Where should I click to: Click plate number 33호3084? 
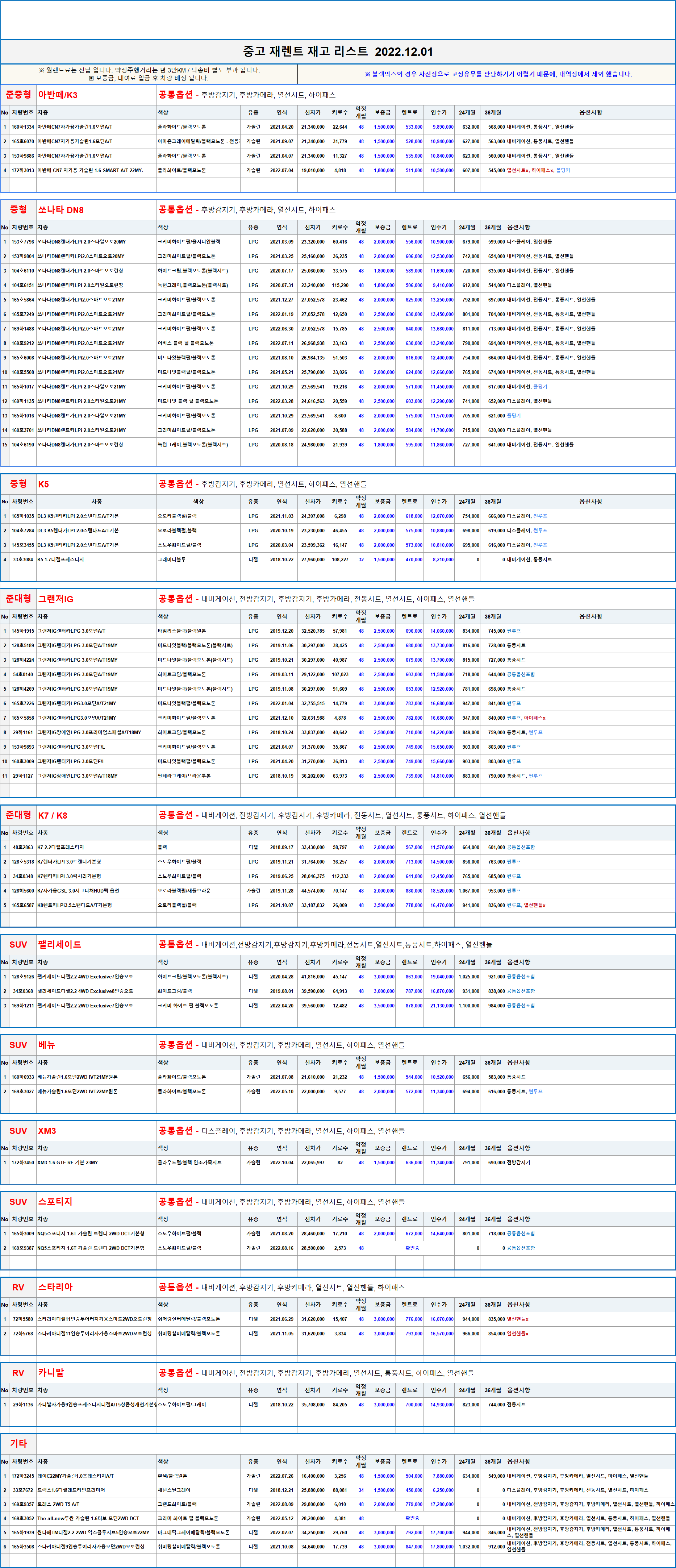[x=22, y=560]
